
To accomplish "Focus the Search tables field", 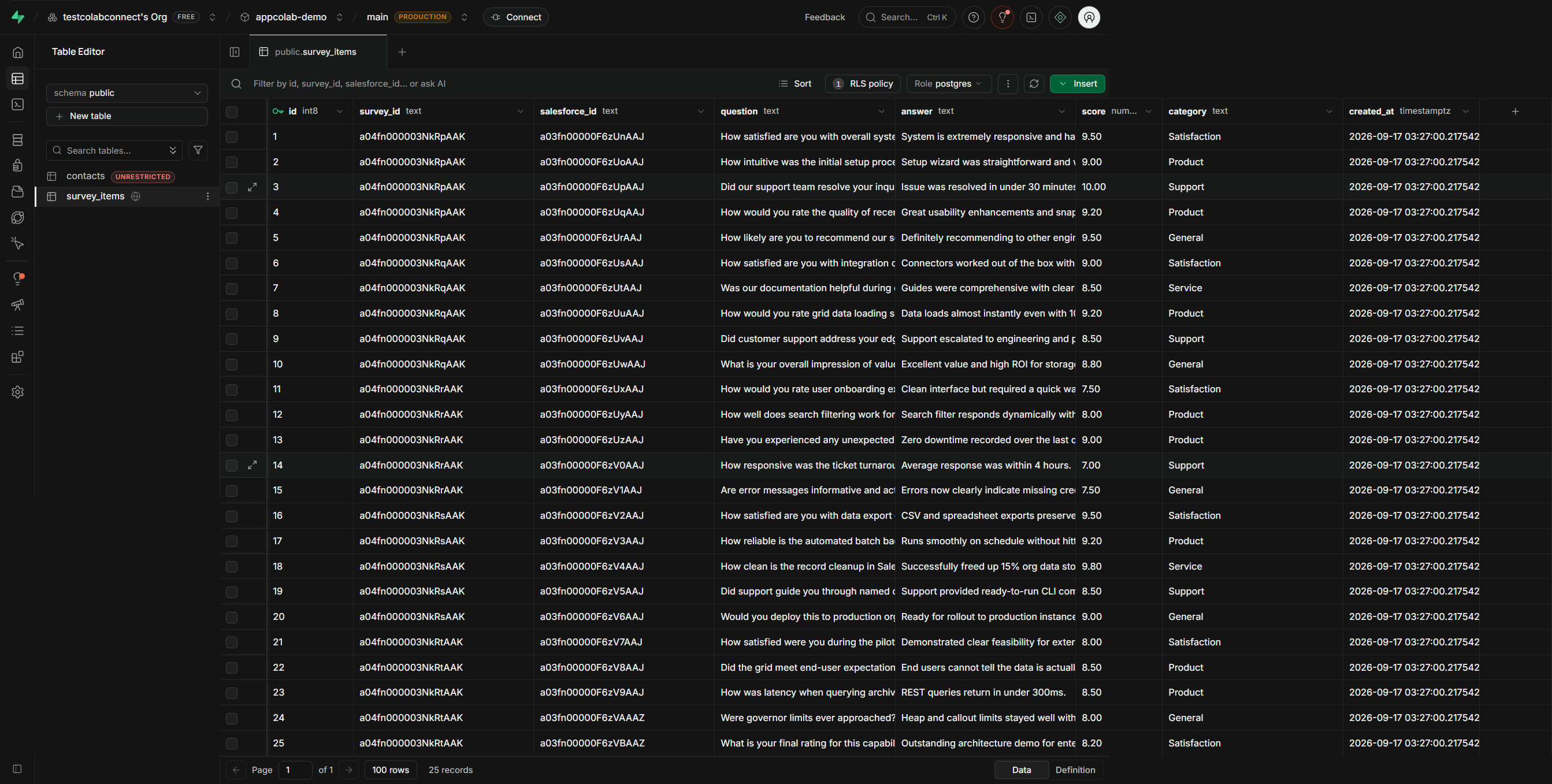I will (114, 150).
